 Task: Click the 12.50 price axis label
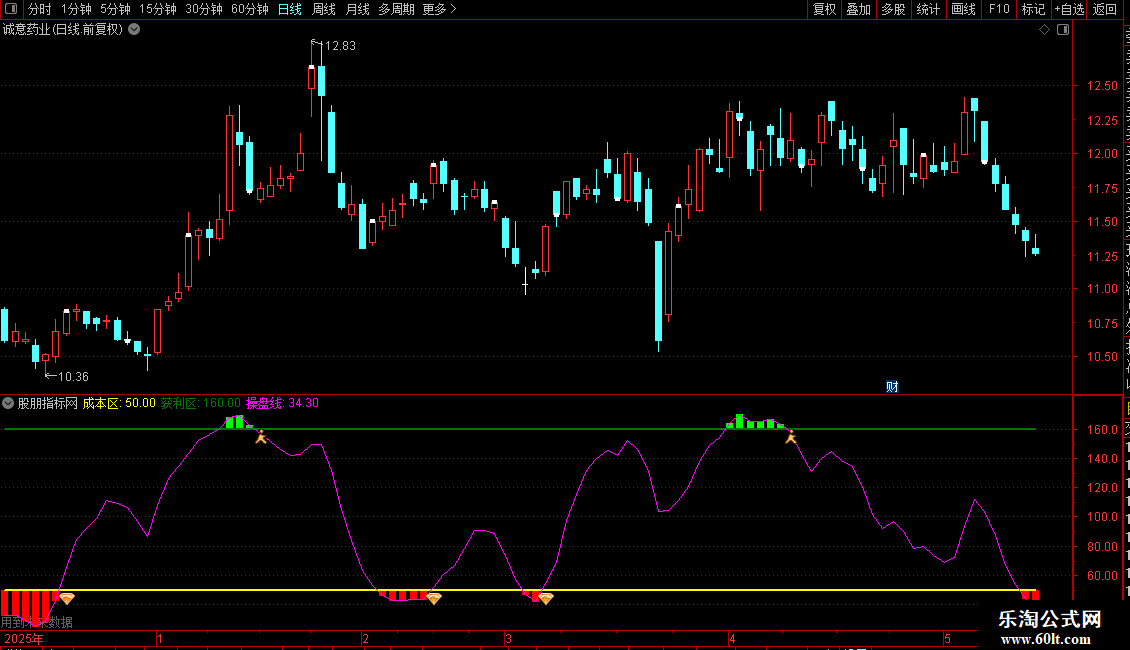(1102, 86)
